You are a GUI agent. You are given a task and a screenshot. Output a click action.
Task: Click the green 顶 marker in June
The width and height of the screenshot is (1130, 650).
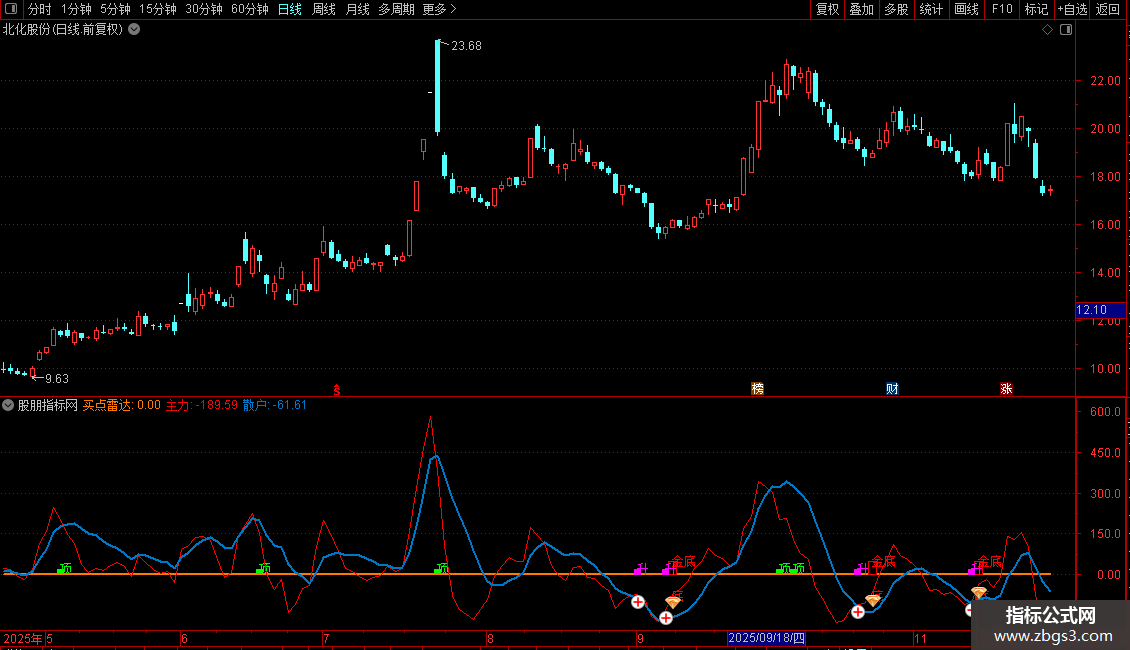(x=264, y=569)
